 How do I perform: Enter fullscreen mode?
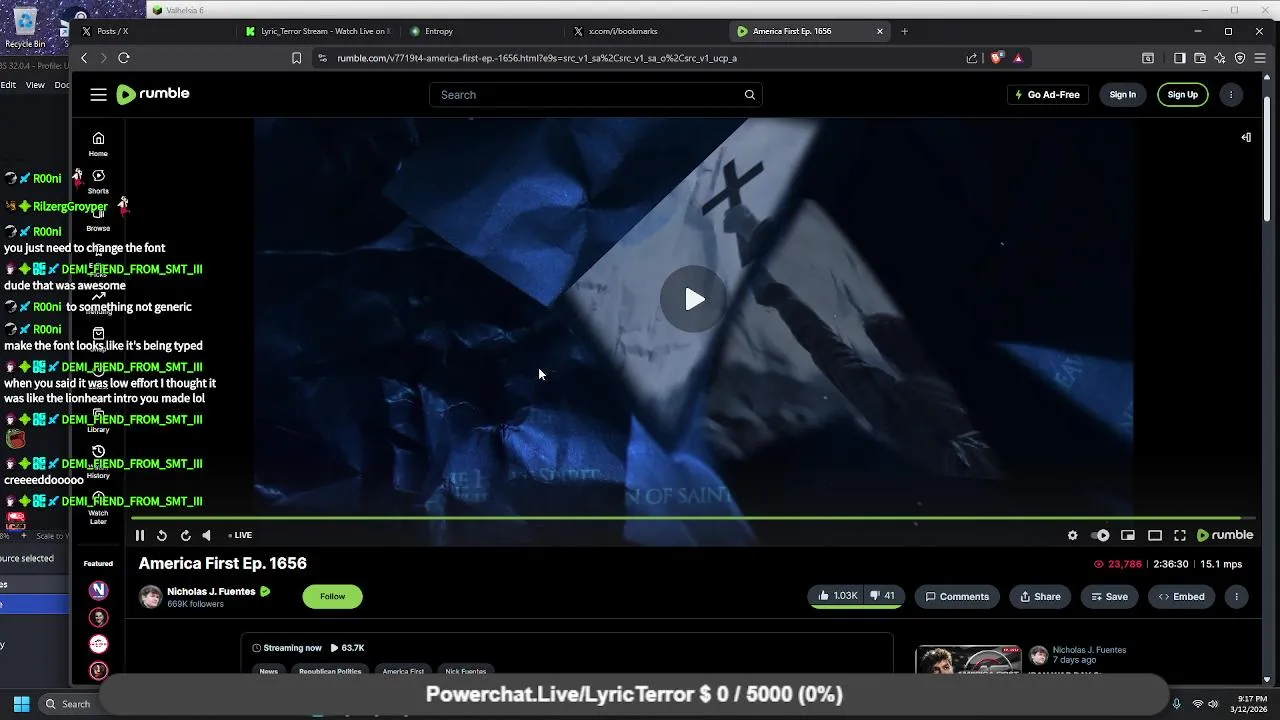[x=1180, y=535]
